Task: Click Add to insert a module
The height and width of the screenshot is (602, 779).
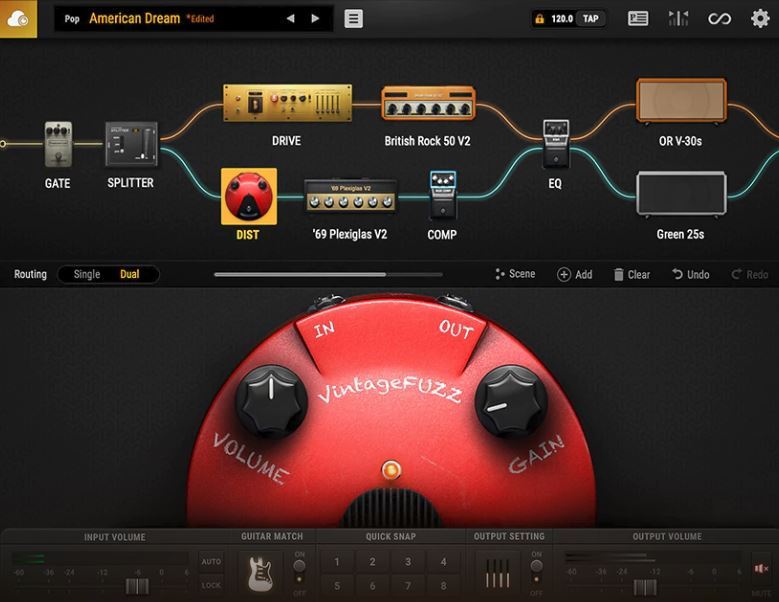Action: [575, 274]
